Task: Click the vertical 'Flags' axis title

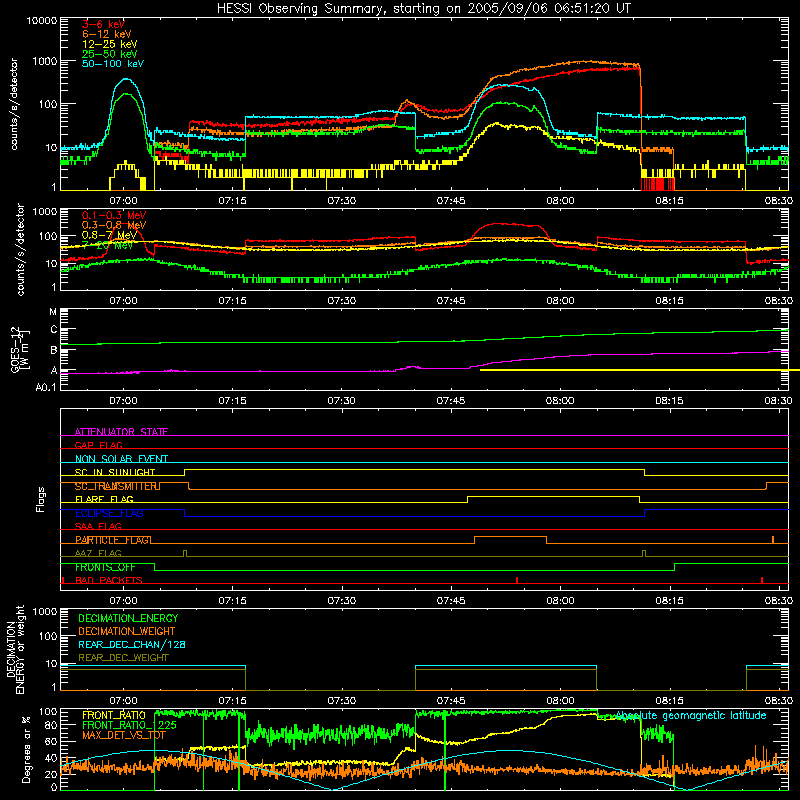Action: (x=41, y=499)
